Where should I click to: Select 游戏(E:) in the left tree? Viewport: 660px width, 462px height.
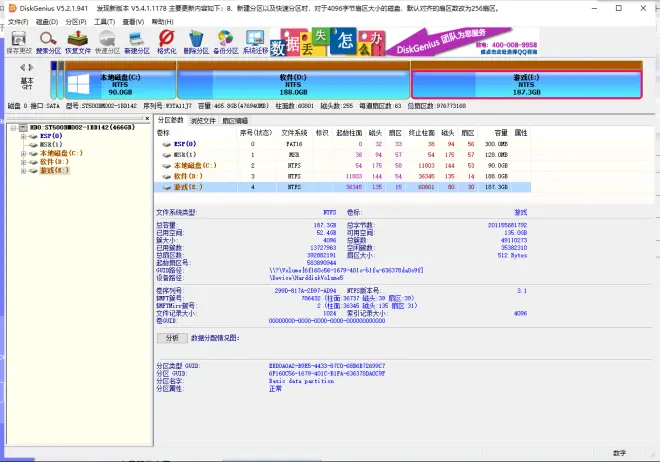[x=54, y=170]
